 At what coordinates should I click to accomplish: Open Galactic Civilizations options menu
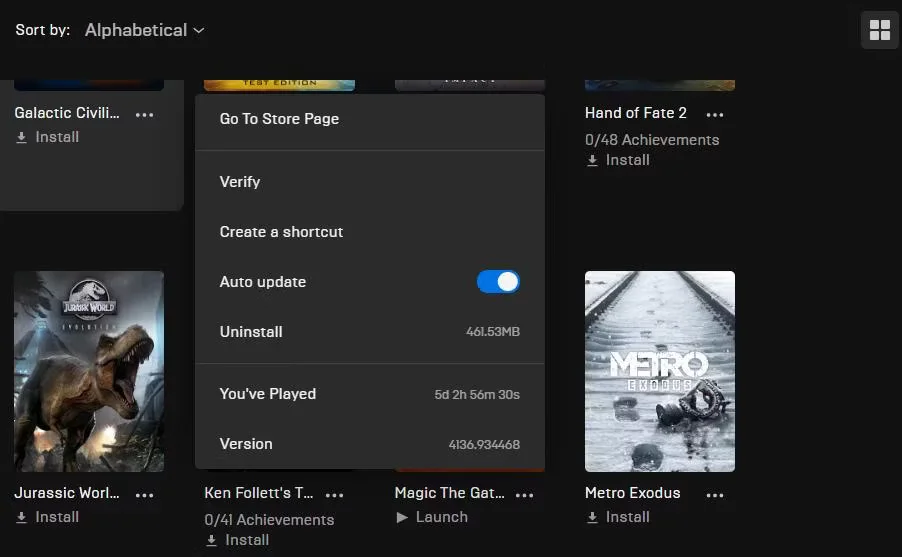coord(144,115)
